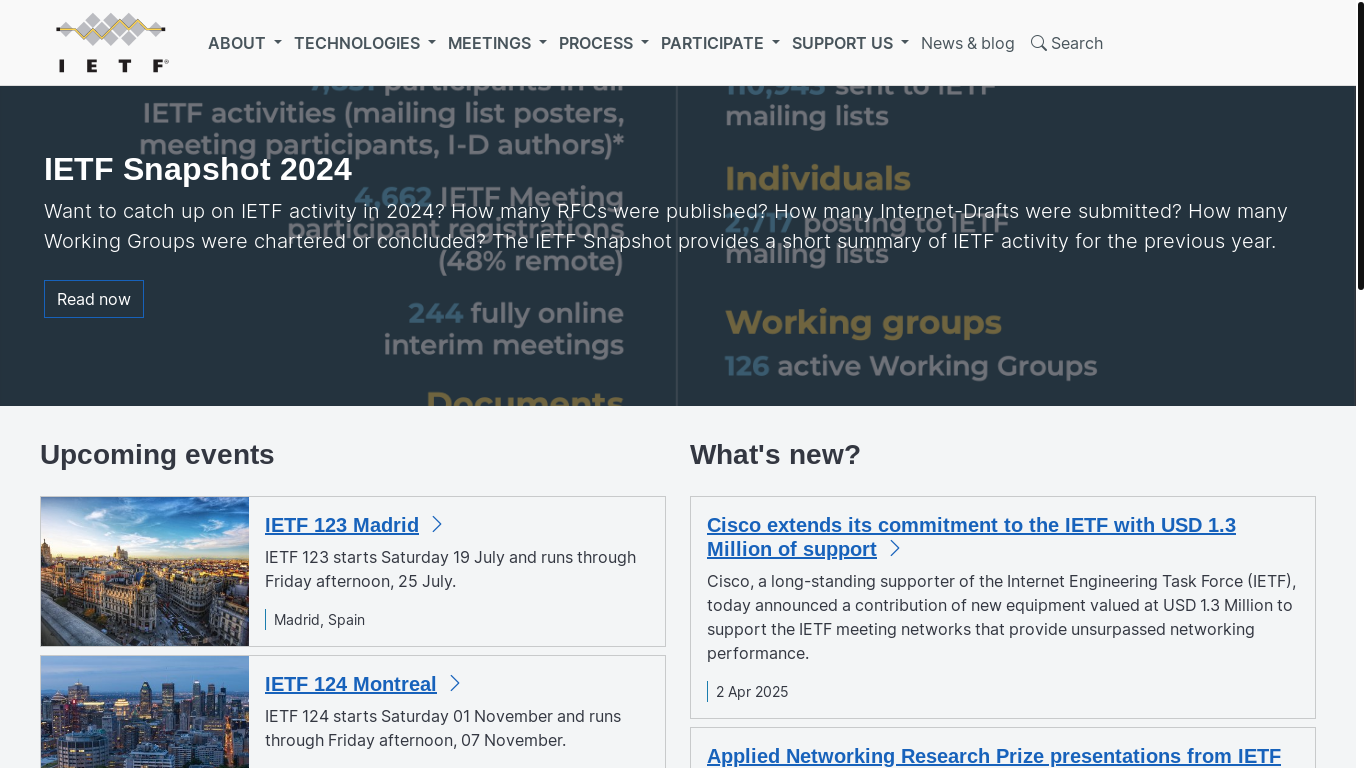Open the IETF 124 Montreal link

pyautogui.click(x=351, y=684)
